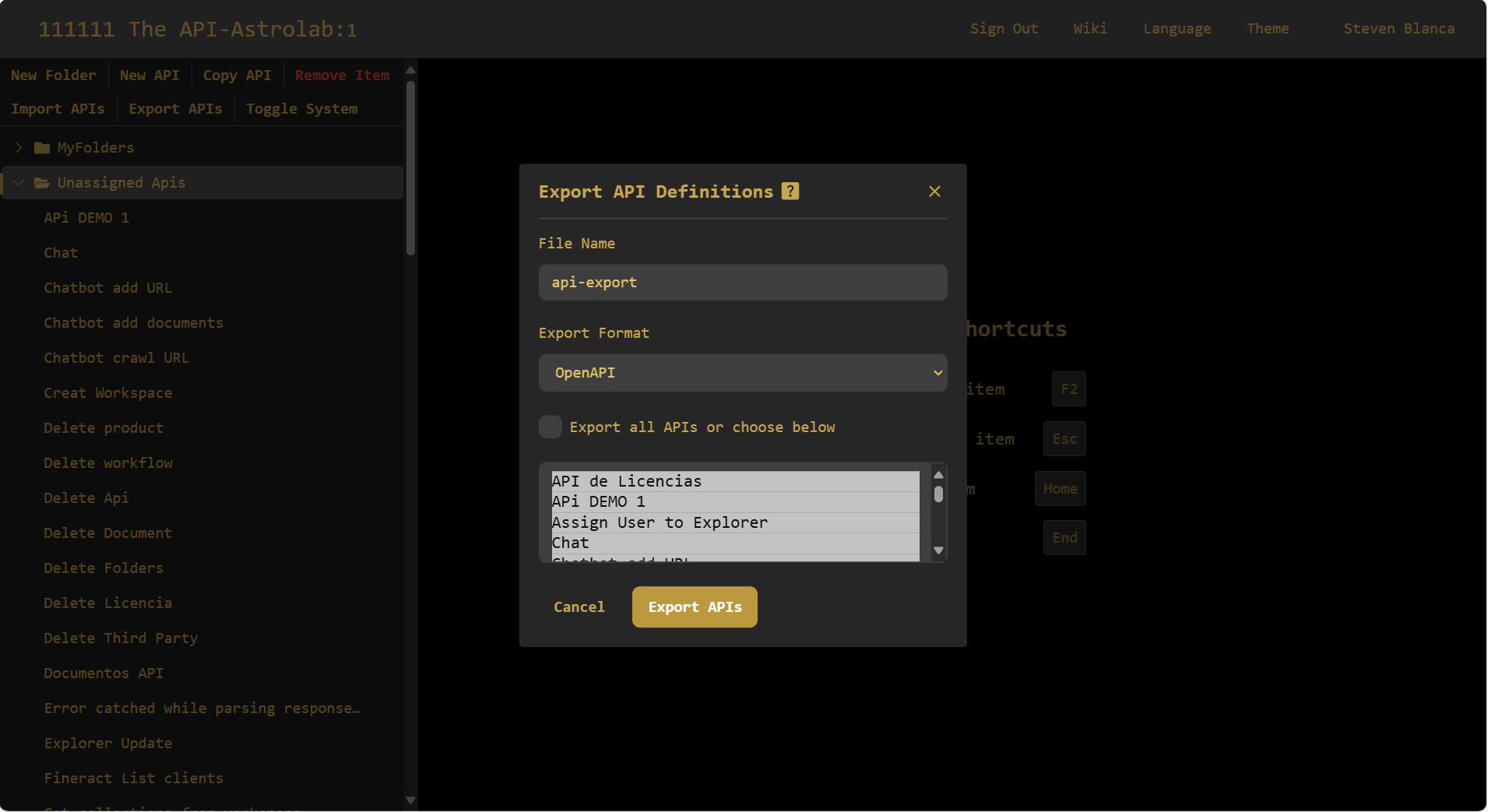Close the Export API Definitions dialog

click(934, 191)
